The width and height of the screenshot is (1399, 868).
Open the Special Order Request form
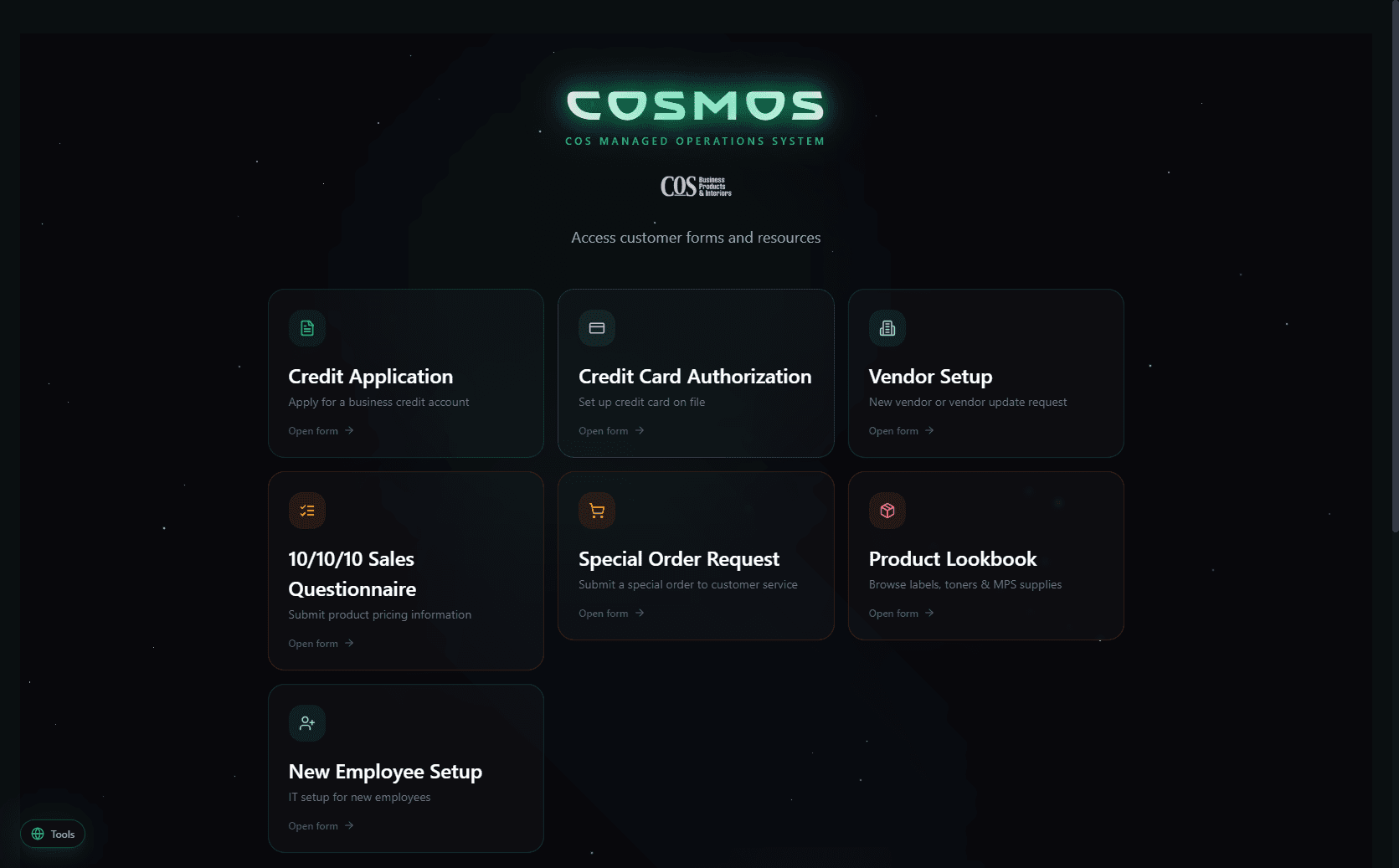pos(601,613)
